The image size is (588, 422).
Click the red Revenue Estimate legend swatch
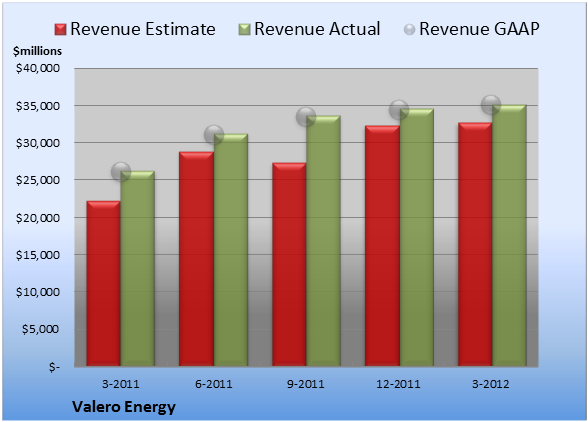coord(60,29)
